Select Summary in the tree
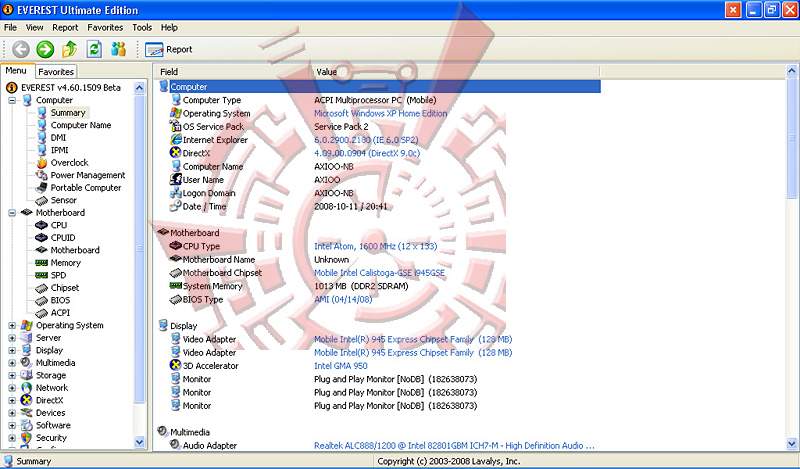 point(68,113)
